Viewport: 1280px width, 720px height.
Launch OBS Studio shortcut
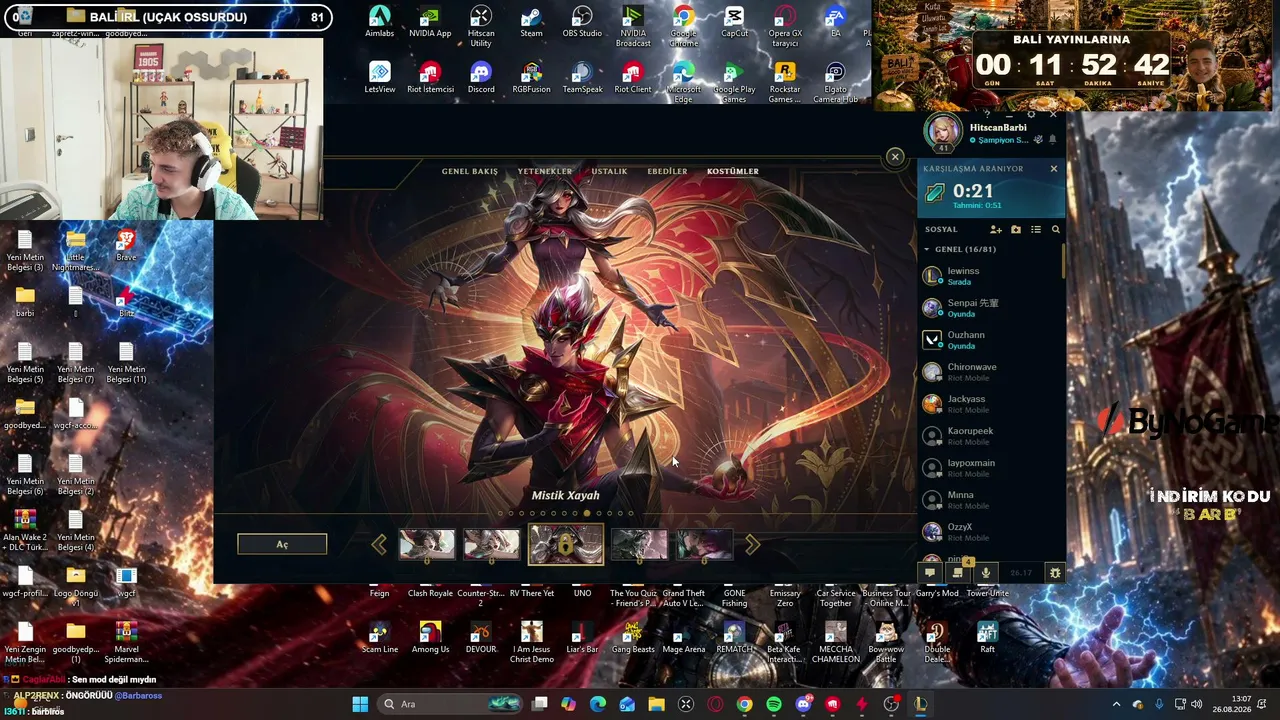[582, 22]
